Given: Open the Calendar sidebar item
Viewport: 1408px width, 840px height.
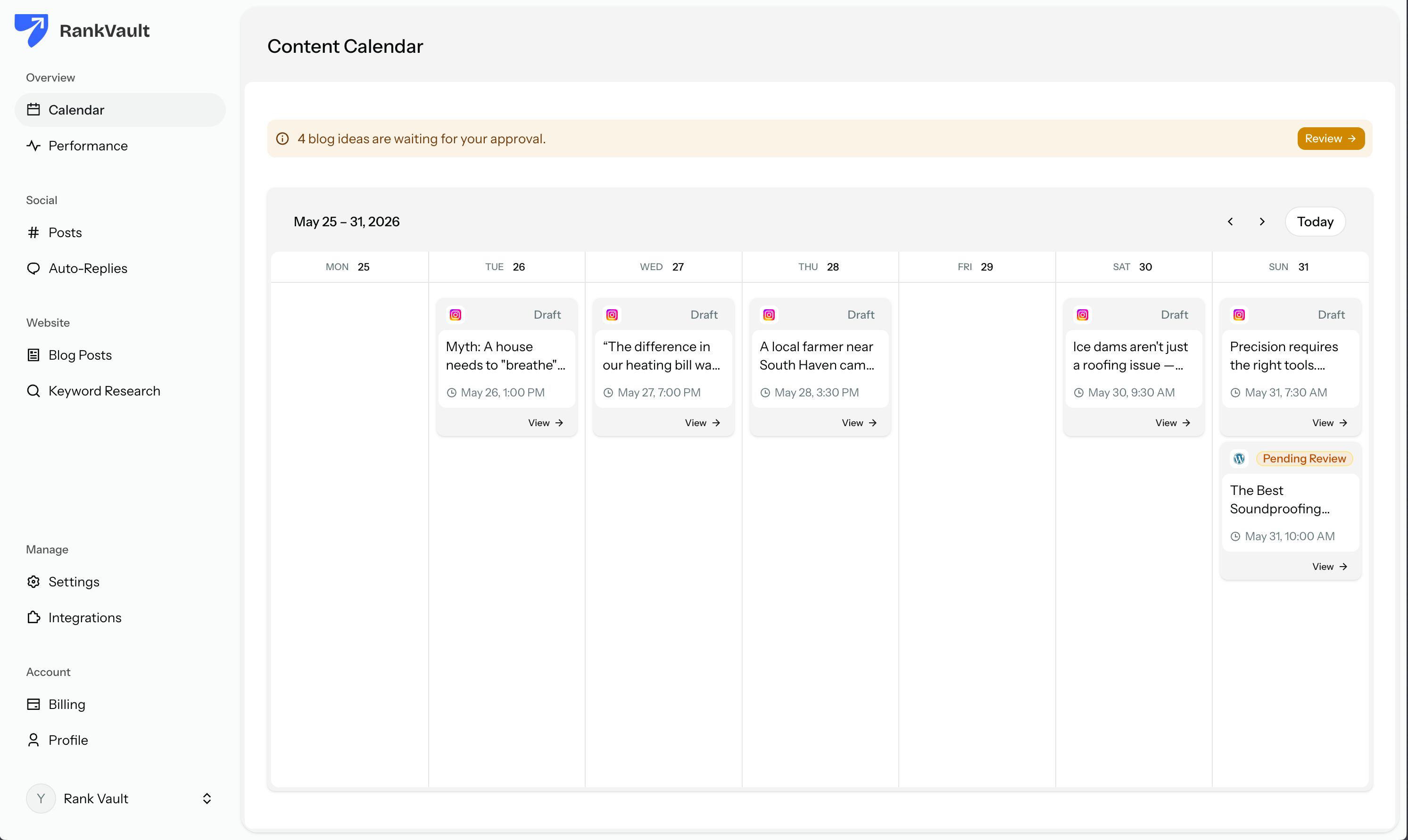Looking at the screenshot, I should click(x=120, y=110).
